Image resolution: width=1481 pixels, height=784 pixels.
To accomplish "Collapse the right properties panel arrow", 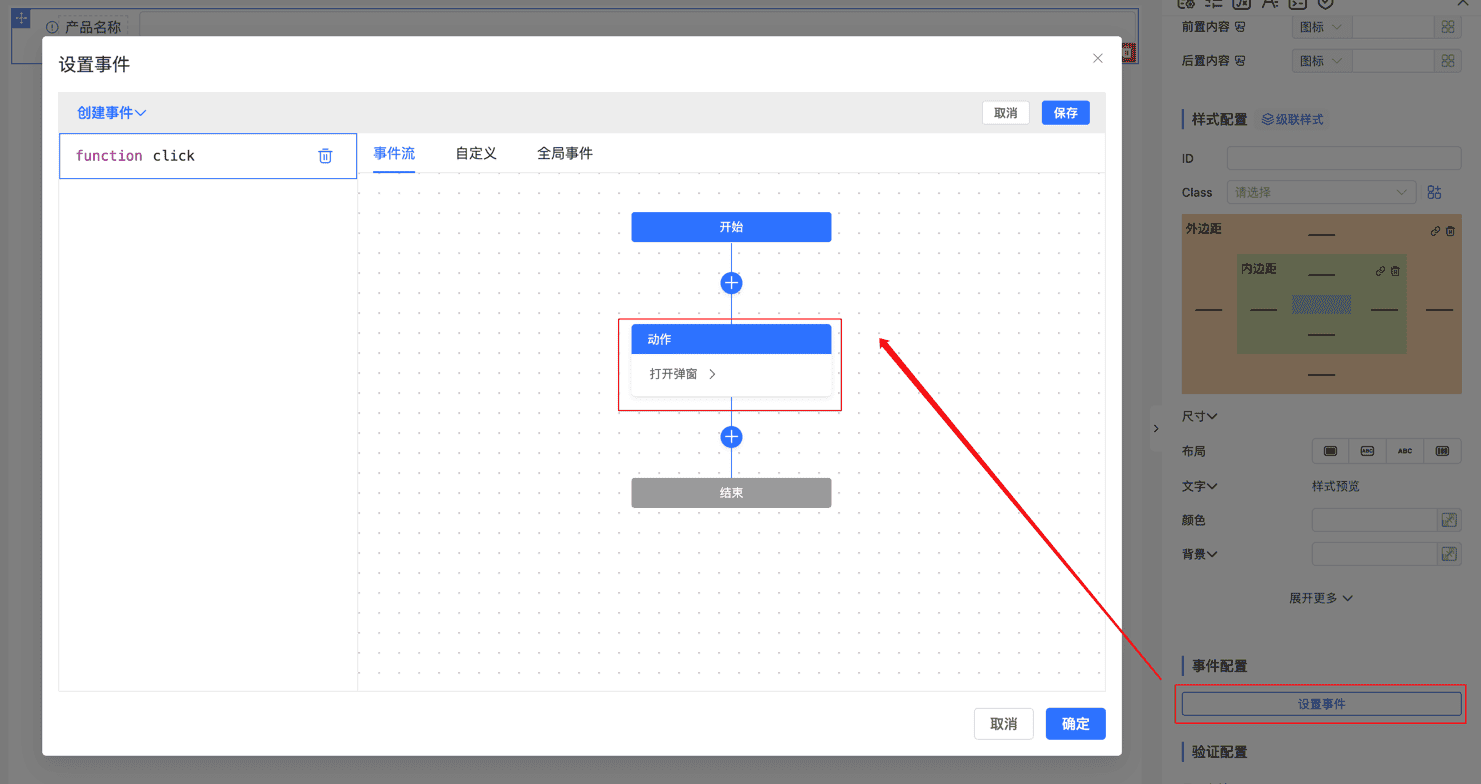I will 1156,428.
